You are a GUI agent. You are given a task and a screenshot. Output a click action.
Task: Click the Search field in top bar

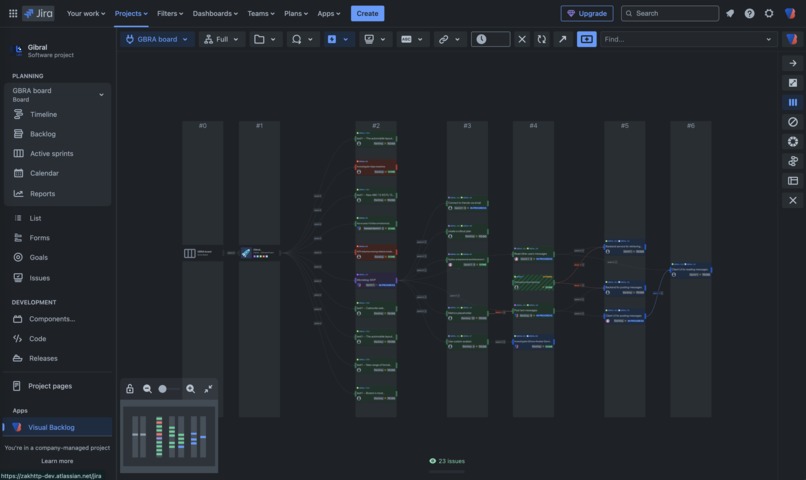pyautogui.click(x=670, y=13)
